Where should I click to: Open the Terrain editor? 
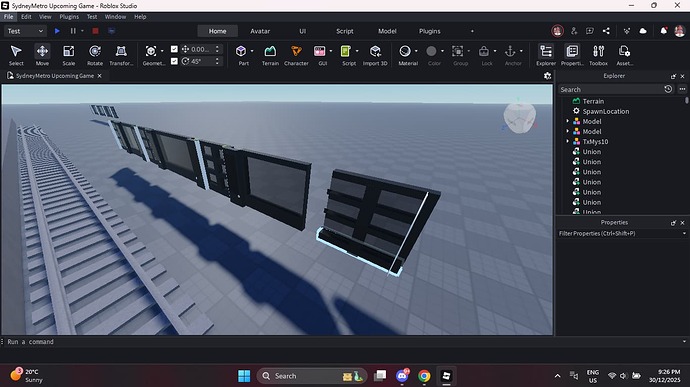tap(270, 55)
